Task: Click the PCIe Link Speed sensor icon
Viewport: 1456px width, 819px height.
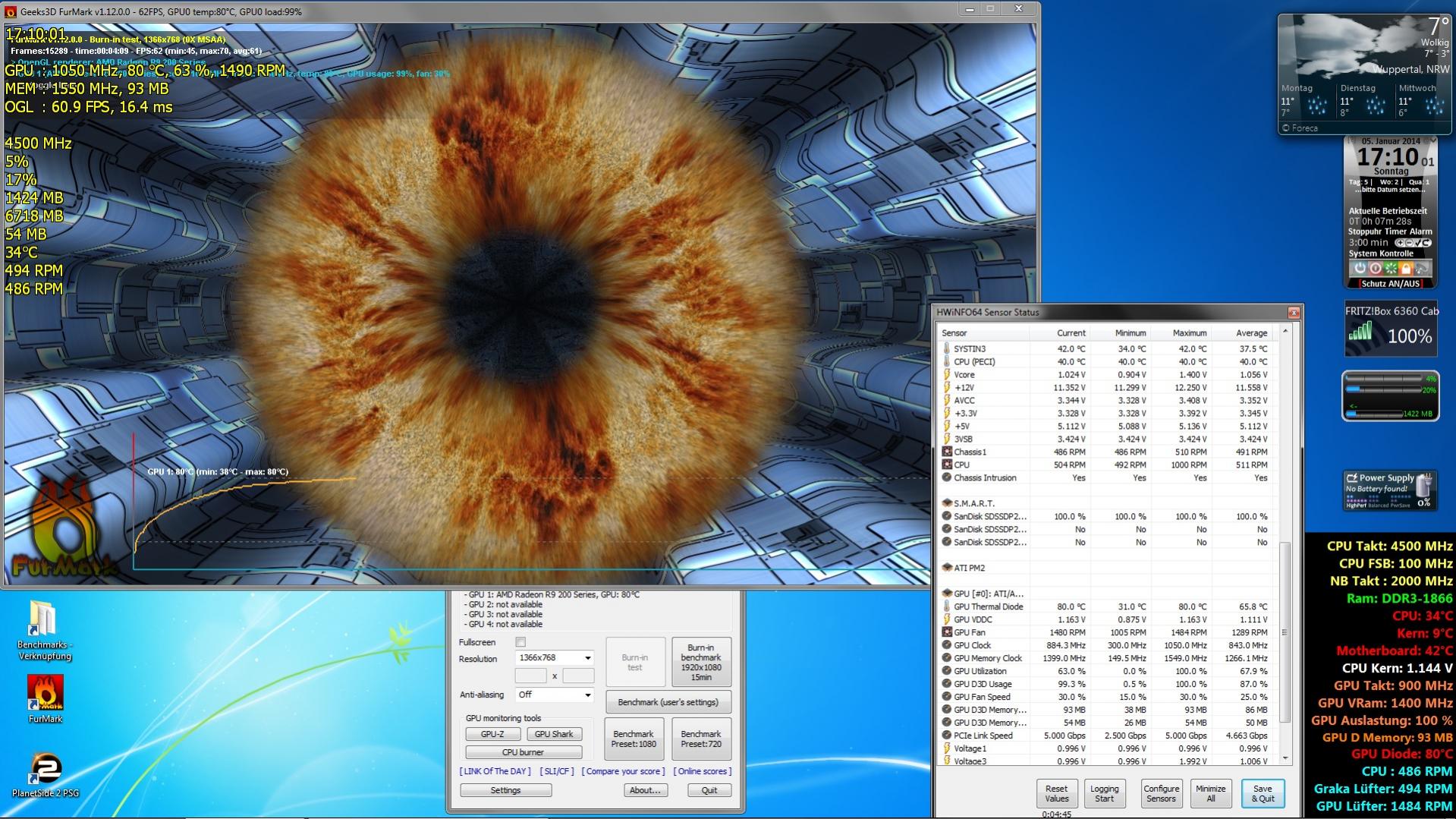Action: coord(947,736)
